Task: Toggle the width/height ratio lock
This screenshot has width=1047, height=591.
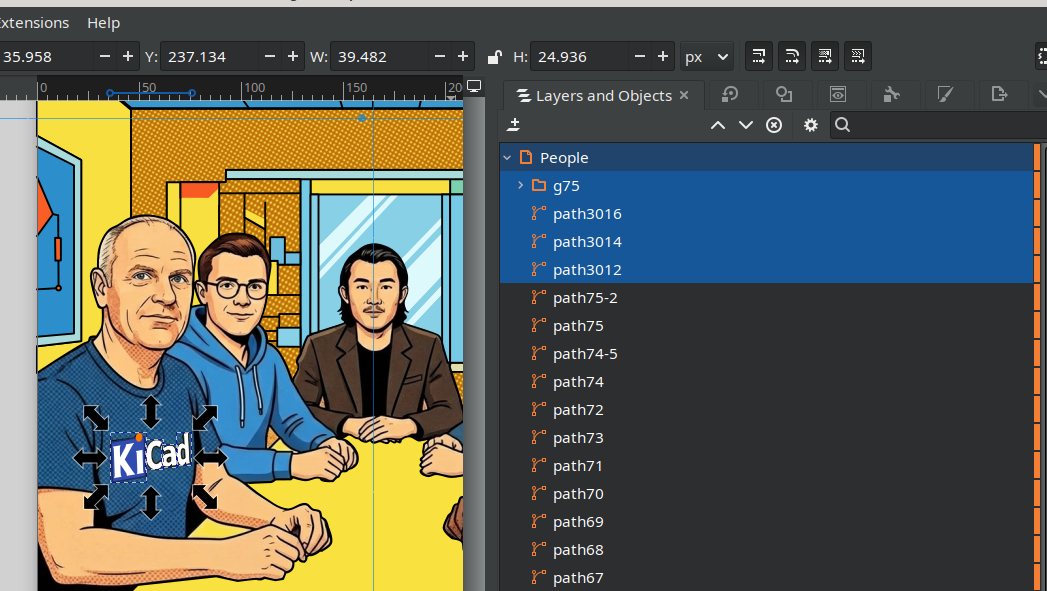Action: (x=494, y=57)
